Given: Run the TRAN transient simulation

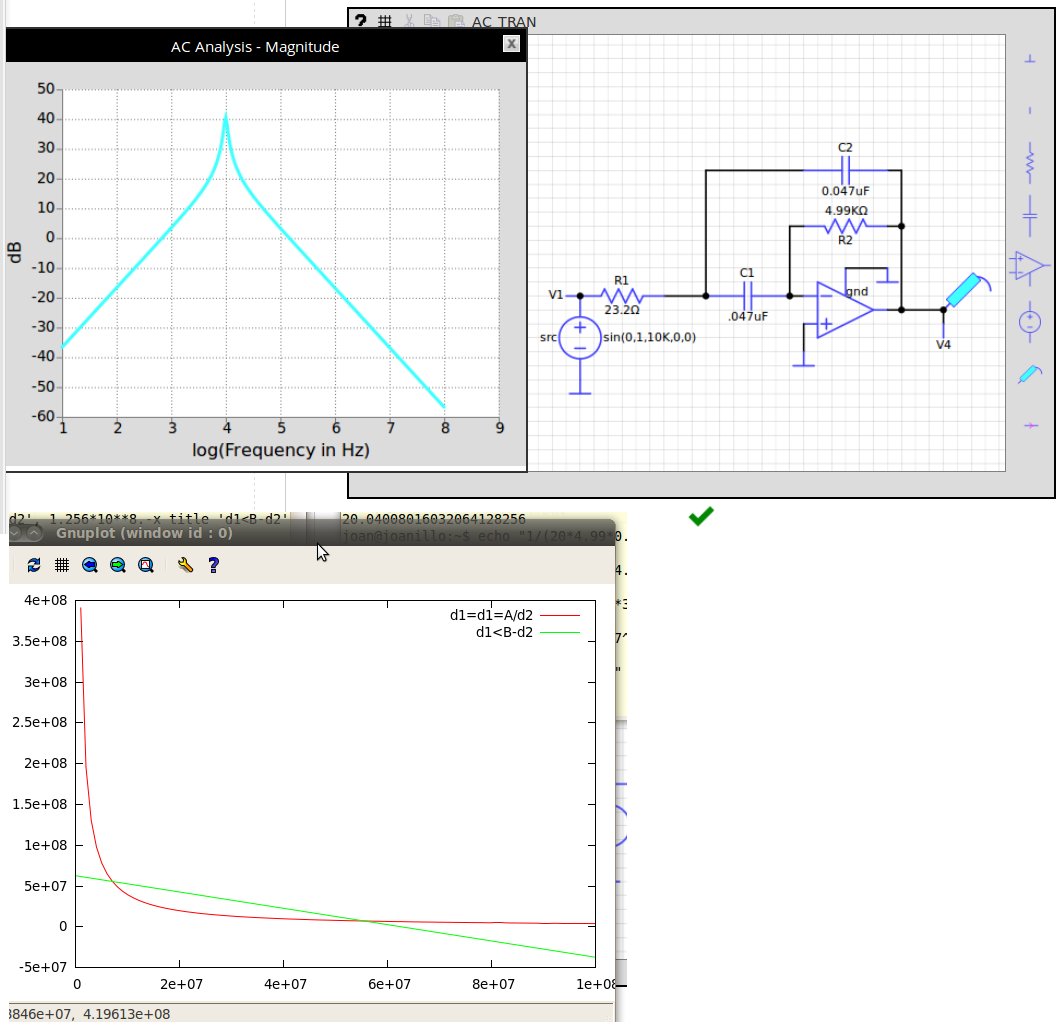Looking at the screenshot, I should 517,22.
